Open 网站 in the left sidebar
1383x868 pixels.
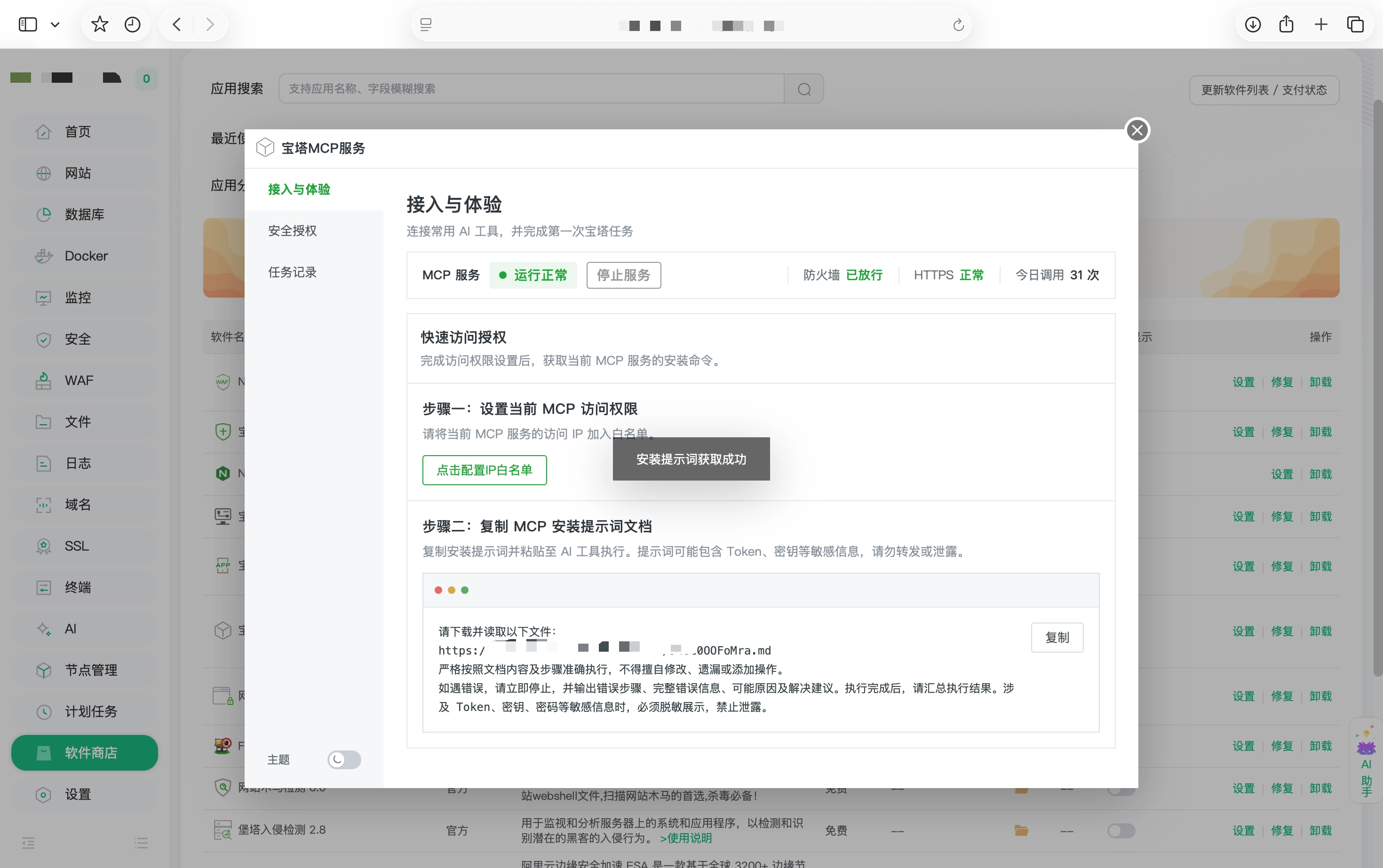pyautogui.click(x=84, y=174)
